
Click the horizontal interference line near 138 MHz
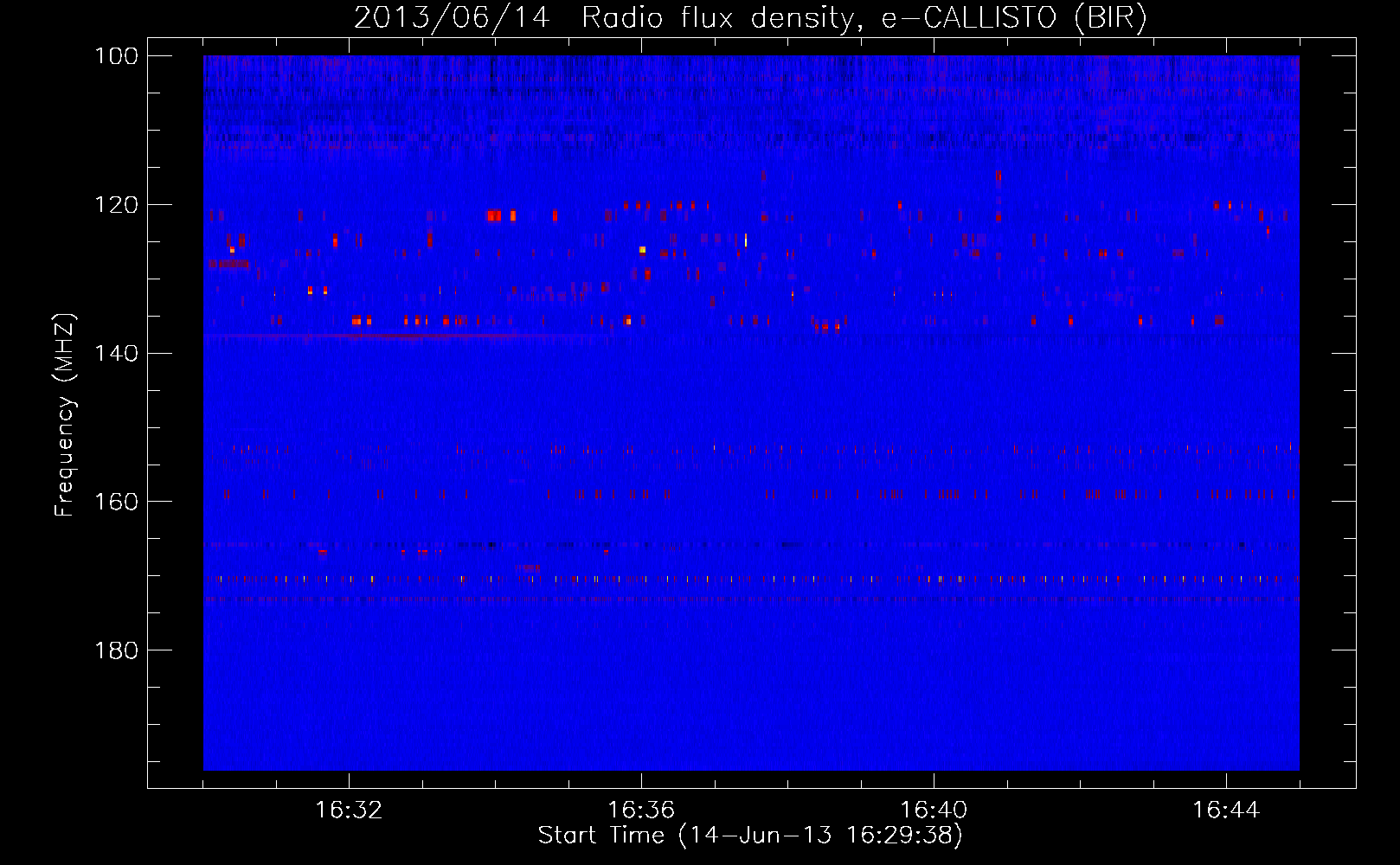tap(407, 335)
